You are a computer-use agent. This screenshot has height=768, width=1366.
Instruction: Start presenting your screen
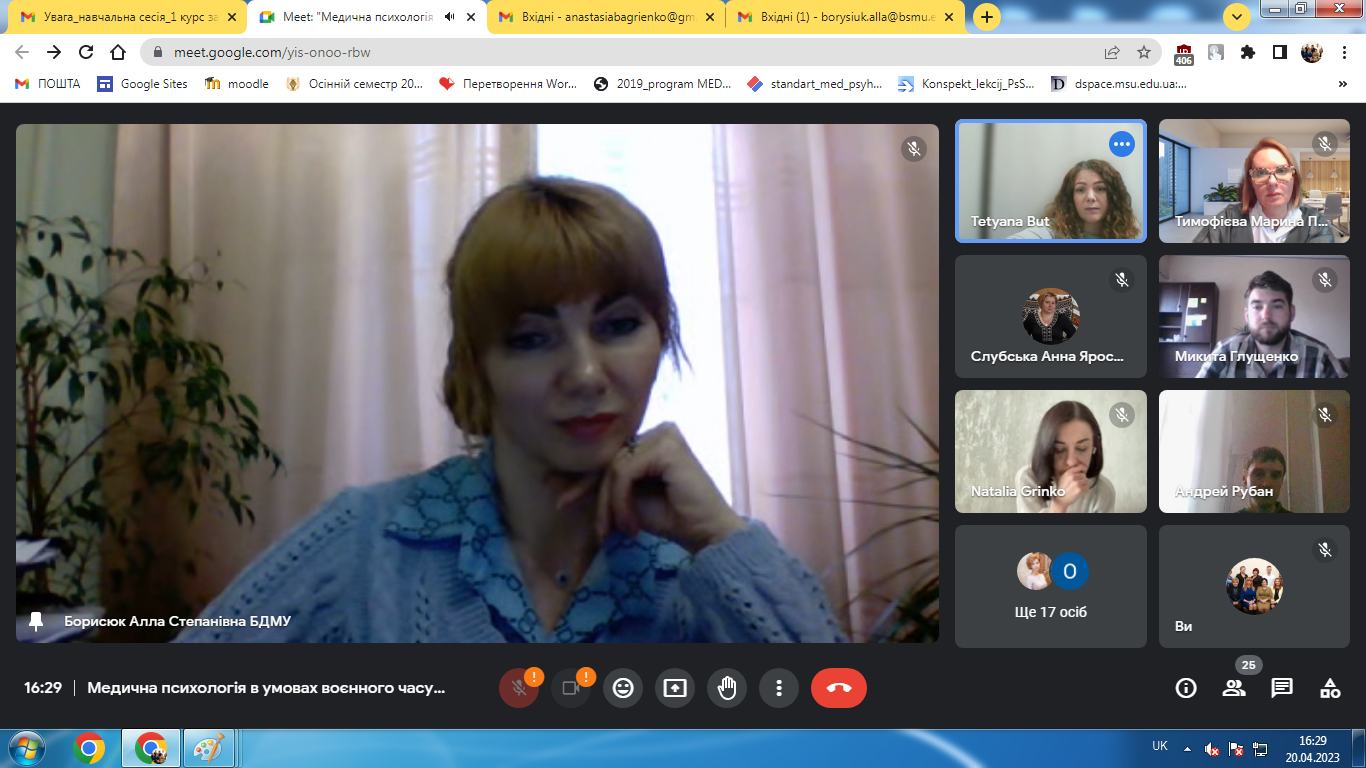675,688
